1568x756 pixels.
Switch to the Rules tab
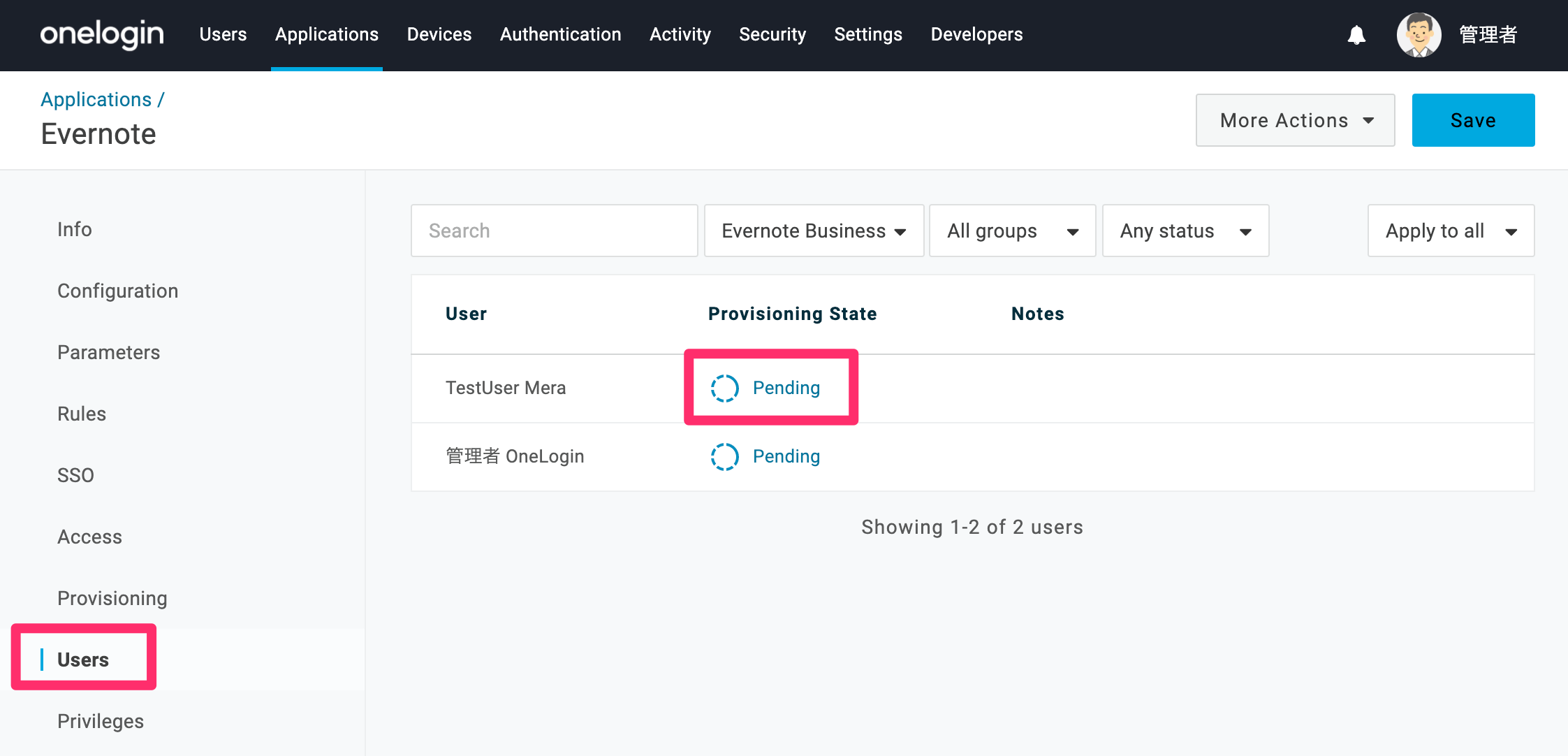82,414
